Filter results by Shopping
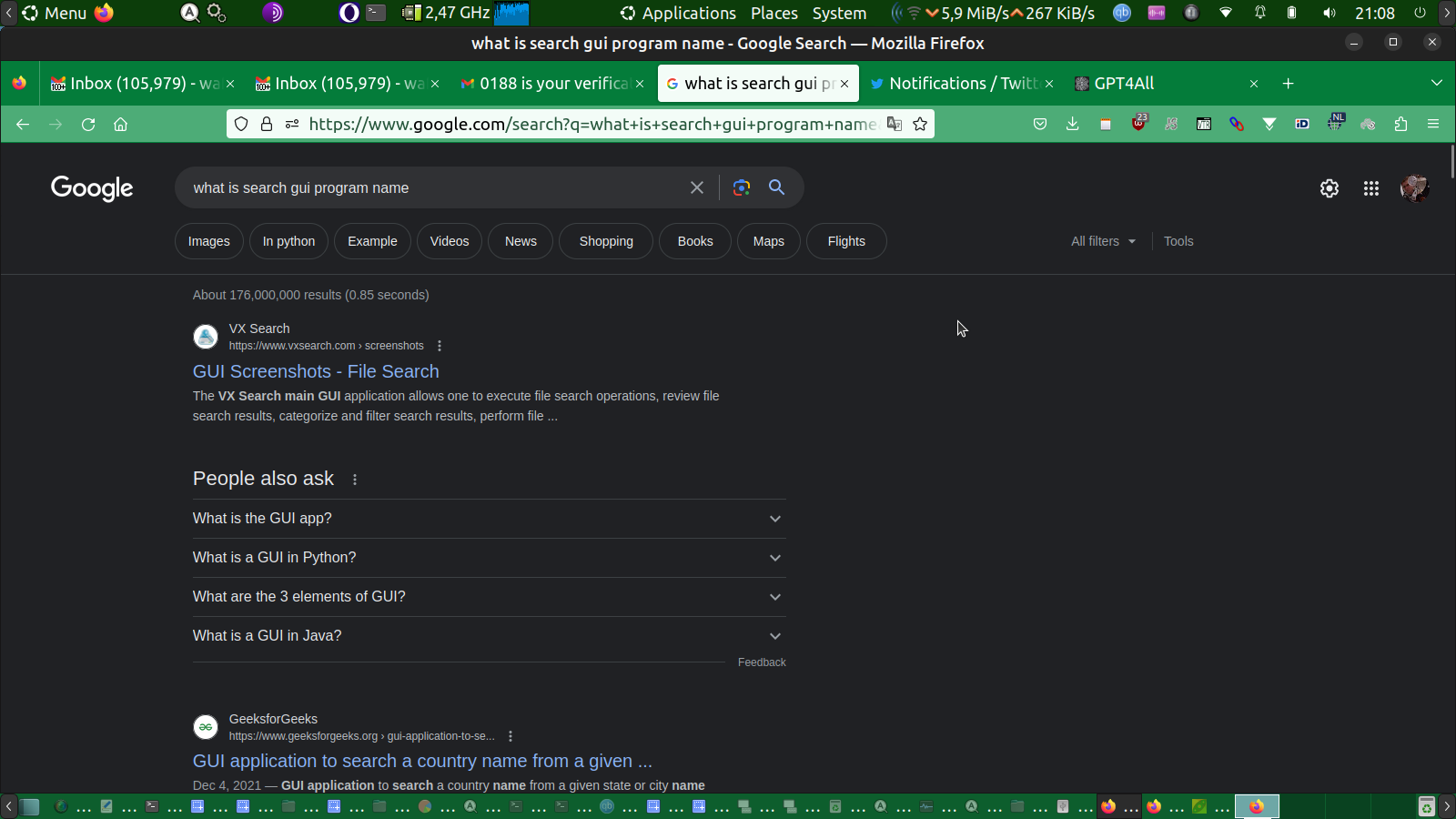Viewport: 1456px width, 819px height. [x=606, y=241]
